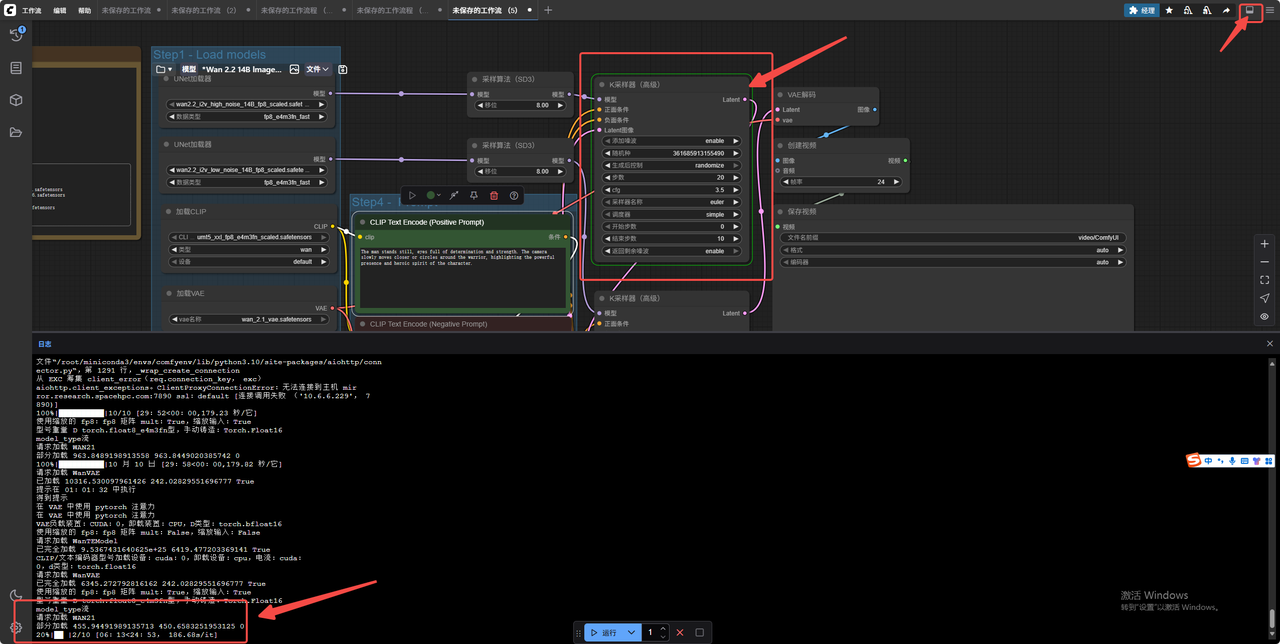Increase the batch count stepper
1280x644 pixels.
[662, 629]
